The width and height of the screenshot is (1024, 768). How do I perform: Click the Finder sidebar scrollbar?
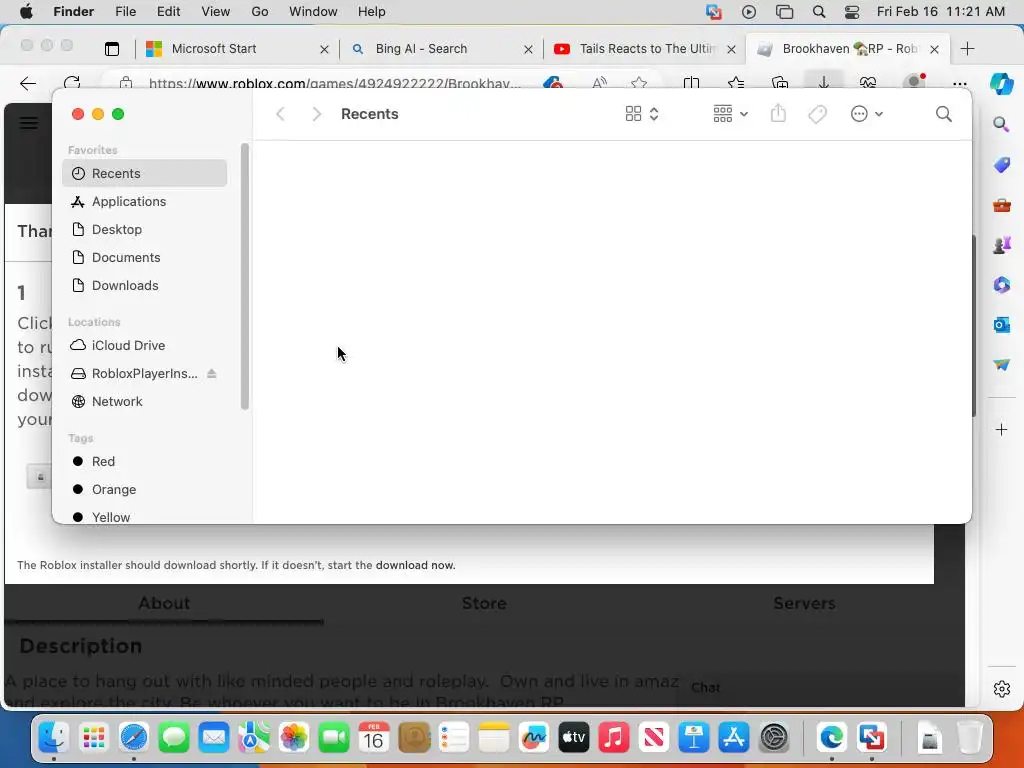[x=245, y=276]
